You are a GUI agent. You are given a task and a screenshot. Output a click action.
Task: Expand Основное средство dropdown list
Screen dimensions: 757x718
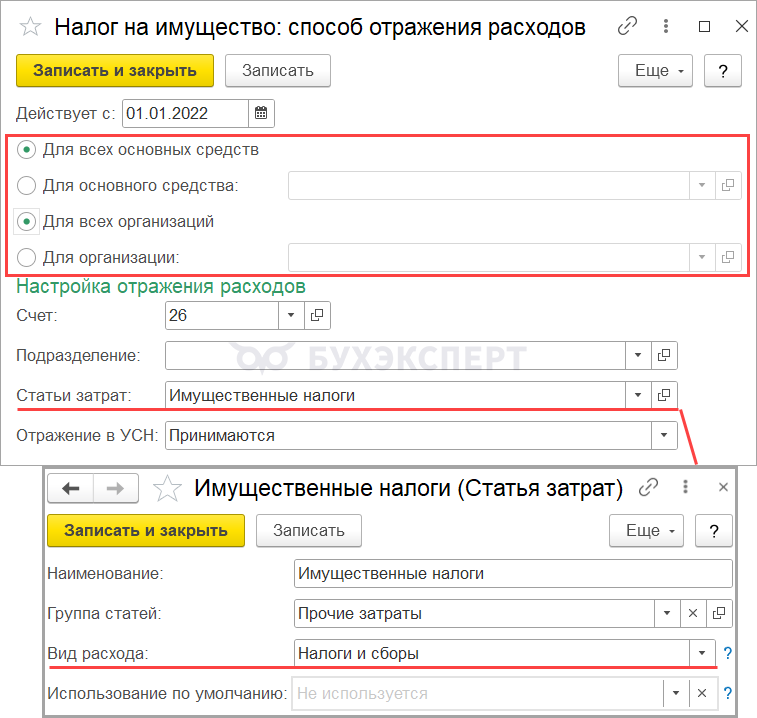(702, 185)
